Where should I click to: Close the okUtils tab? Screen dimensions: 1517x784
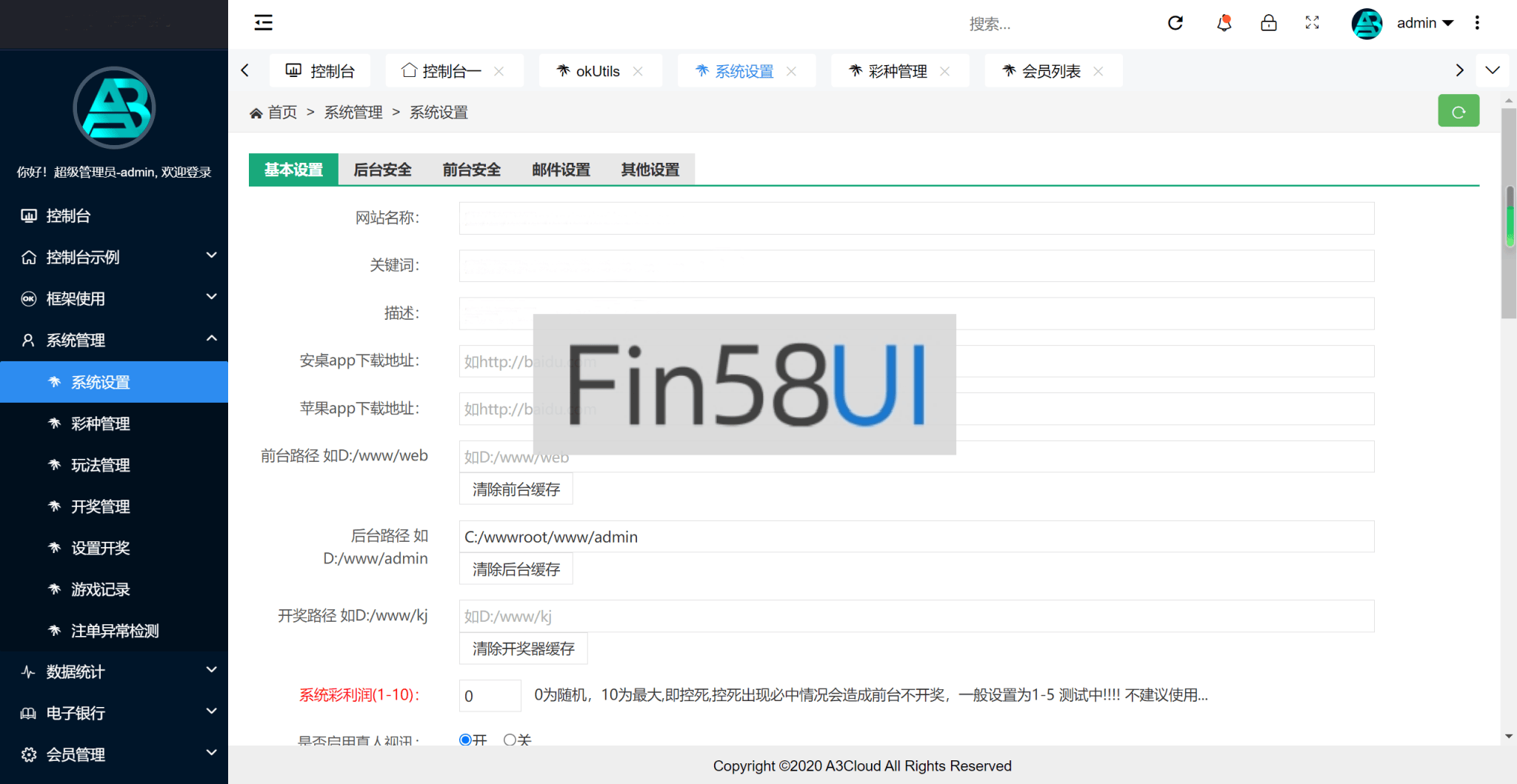click(x=638, y=72)
